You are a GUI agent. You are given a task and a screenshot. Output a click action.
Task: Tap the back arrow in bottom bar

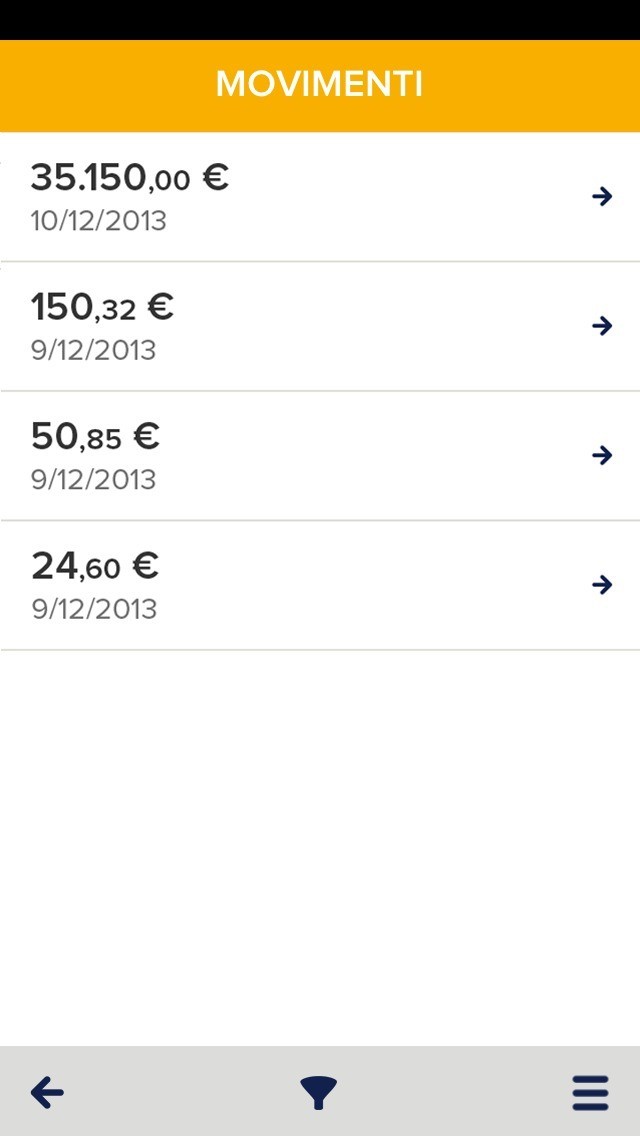47,1093
